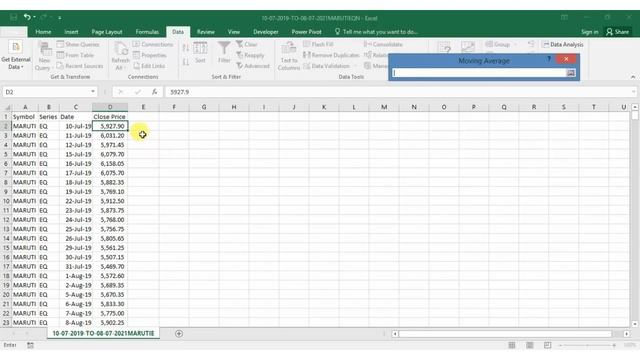This screenshot has width=640, height=360.
Task: Click Show Queries in Get & Transform
Action: pyautogui.click(x=78, y=44)
